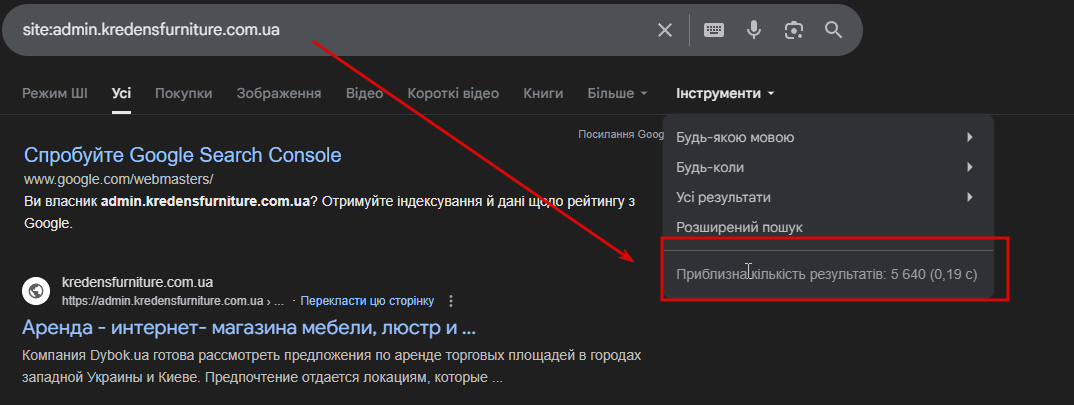Expand the Більше dropdown
Viewport: 1074px width, 405px height.
[617, 93]
